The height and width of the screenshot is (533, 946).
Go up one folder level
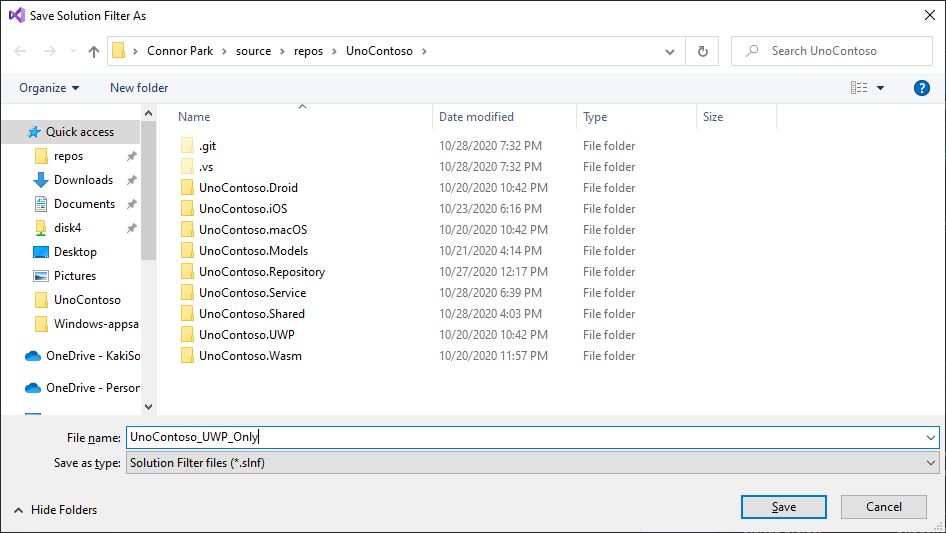[94, 51]
